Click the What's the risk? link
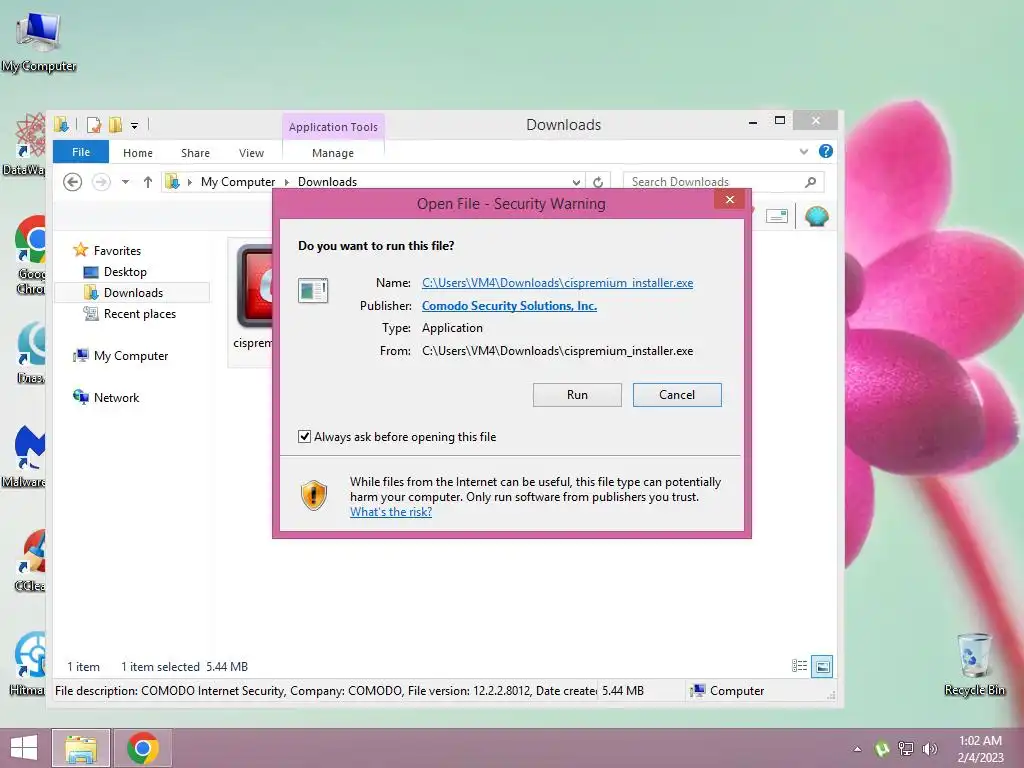Screen dimensions: 1024x768 coord(391,512)
